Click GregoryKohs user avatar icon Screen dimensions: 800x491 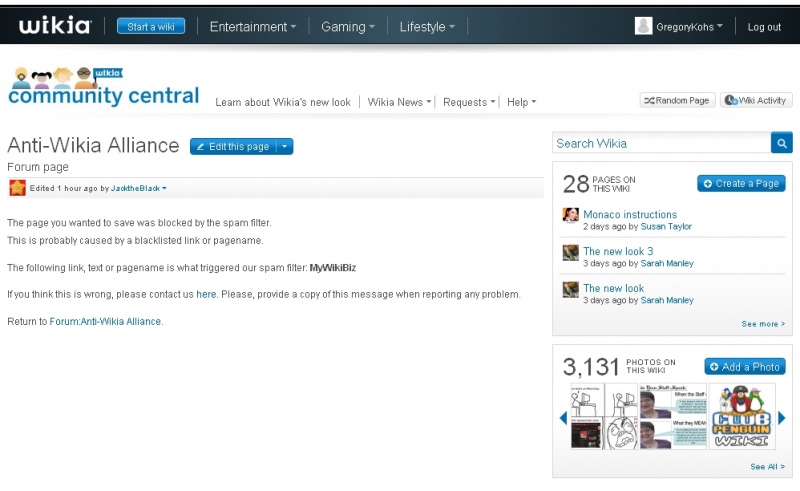coord(644,27)
